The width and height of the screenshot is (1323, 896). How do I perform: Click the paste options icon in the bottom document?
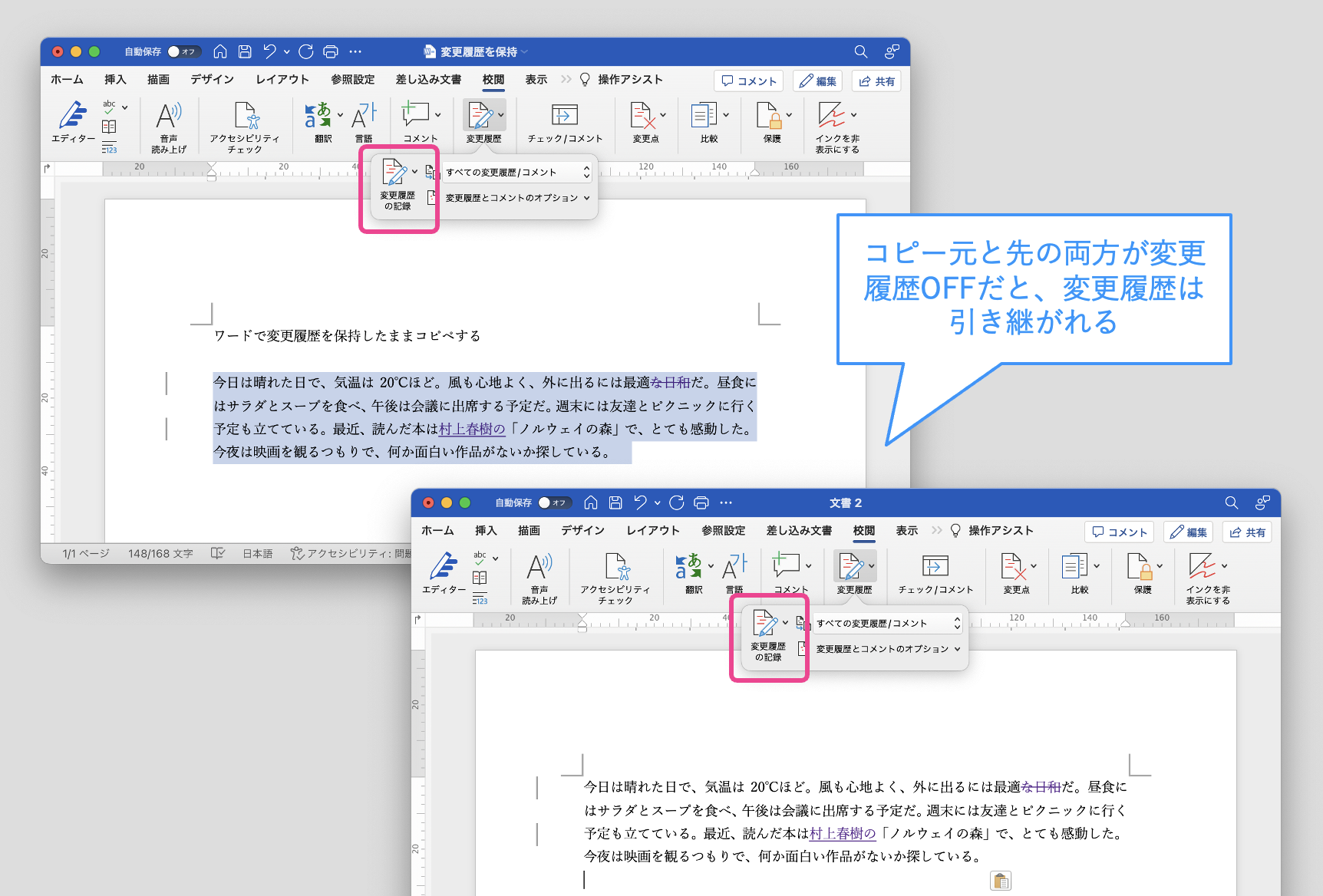tap(1000, 881)
